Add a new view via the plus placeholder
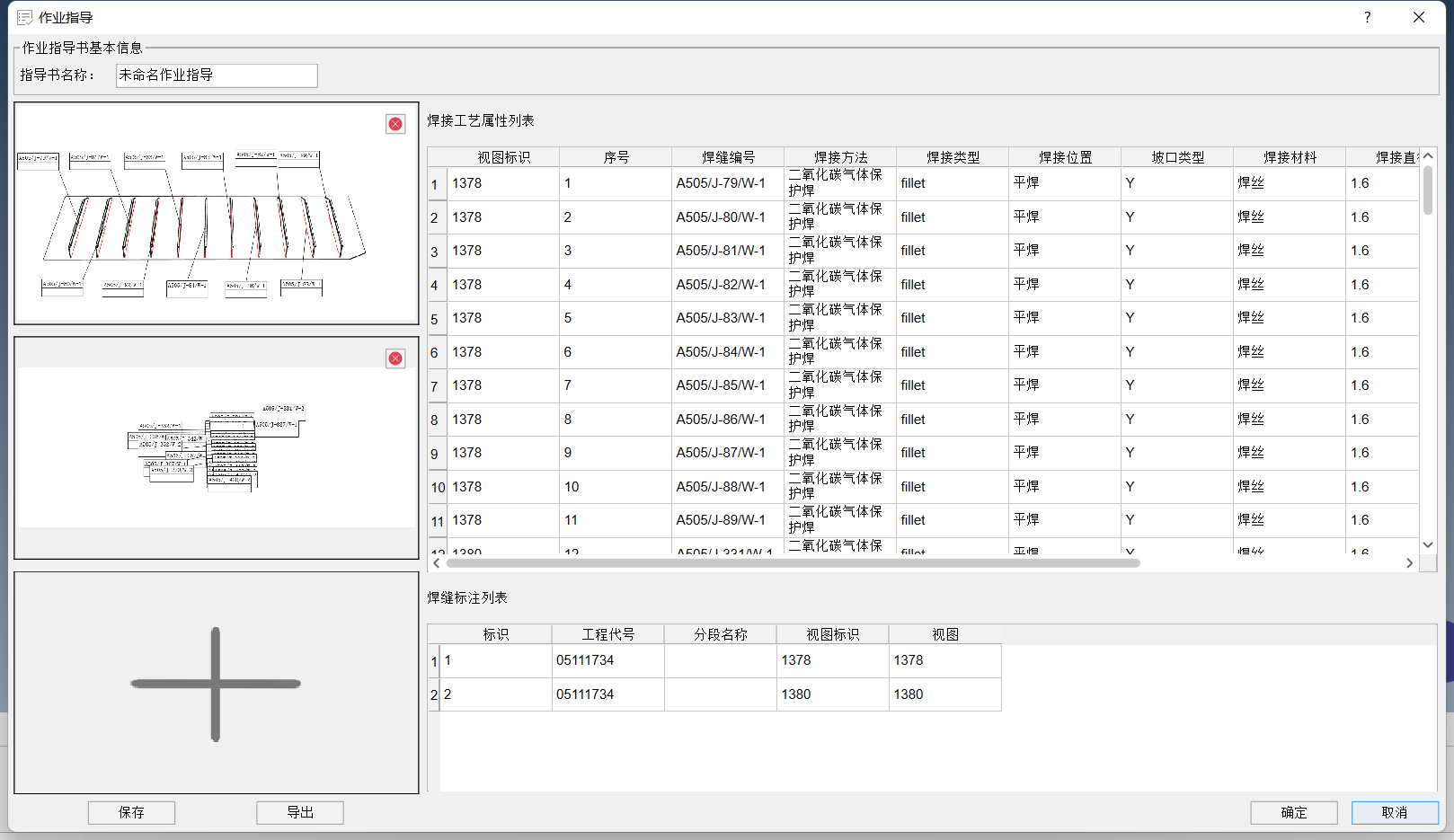The height and width of the screenshot is (840, 1454). tap(215, 685)
